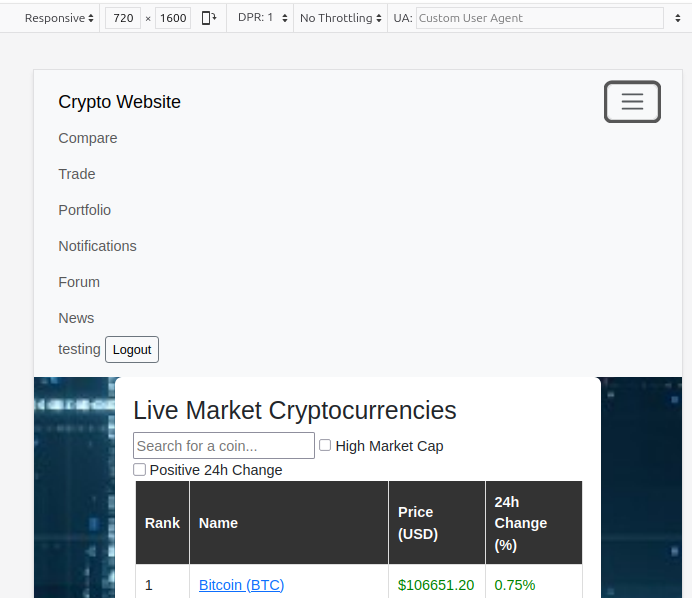Check the Positive 24h Change filter
The height and width of the screenshot is (598, 692).
140,469
